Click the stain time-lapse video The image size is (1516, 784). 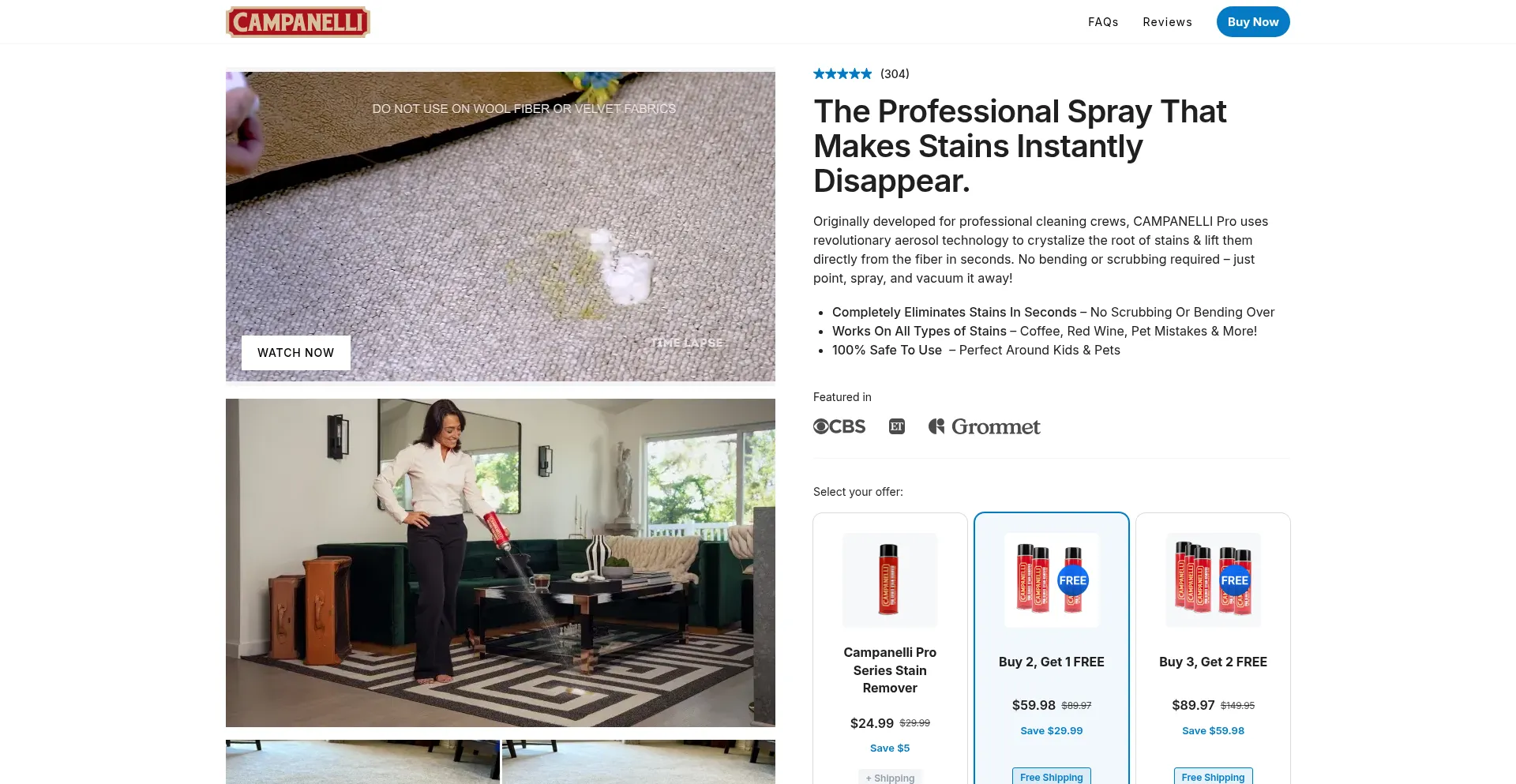[501, 227]
